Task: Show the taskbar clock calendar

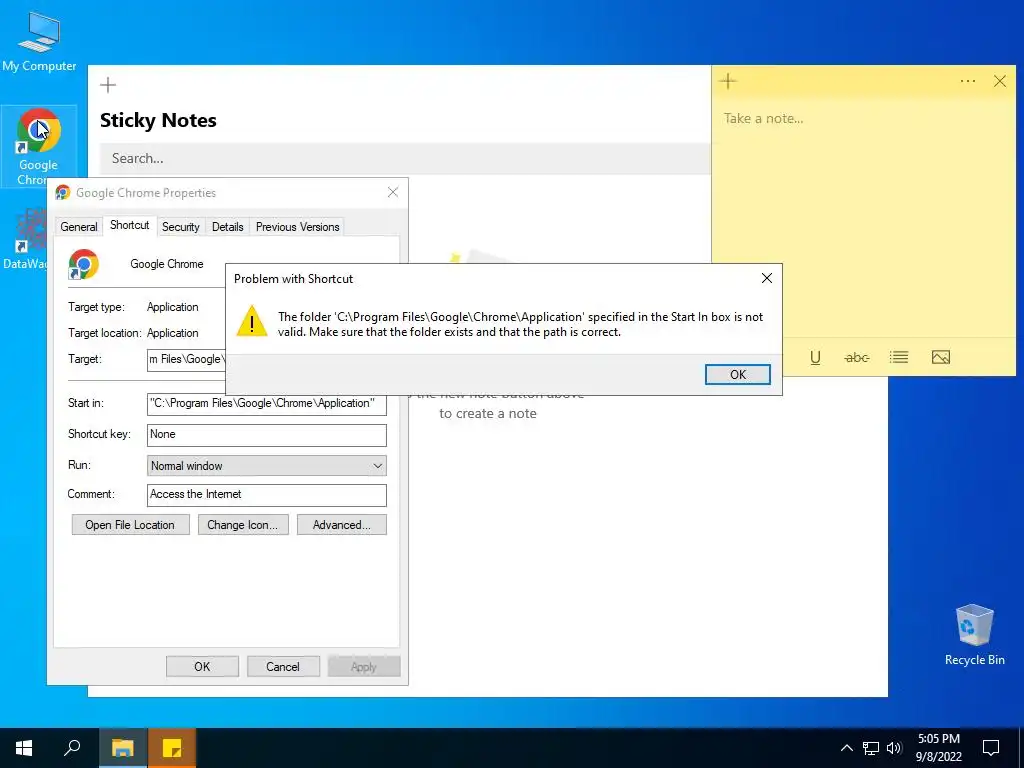Action: pos(938,748)
